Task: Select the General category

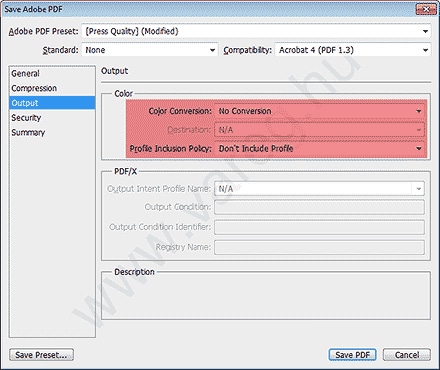Action: 52,73
